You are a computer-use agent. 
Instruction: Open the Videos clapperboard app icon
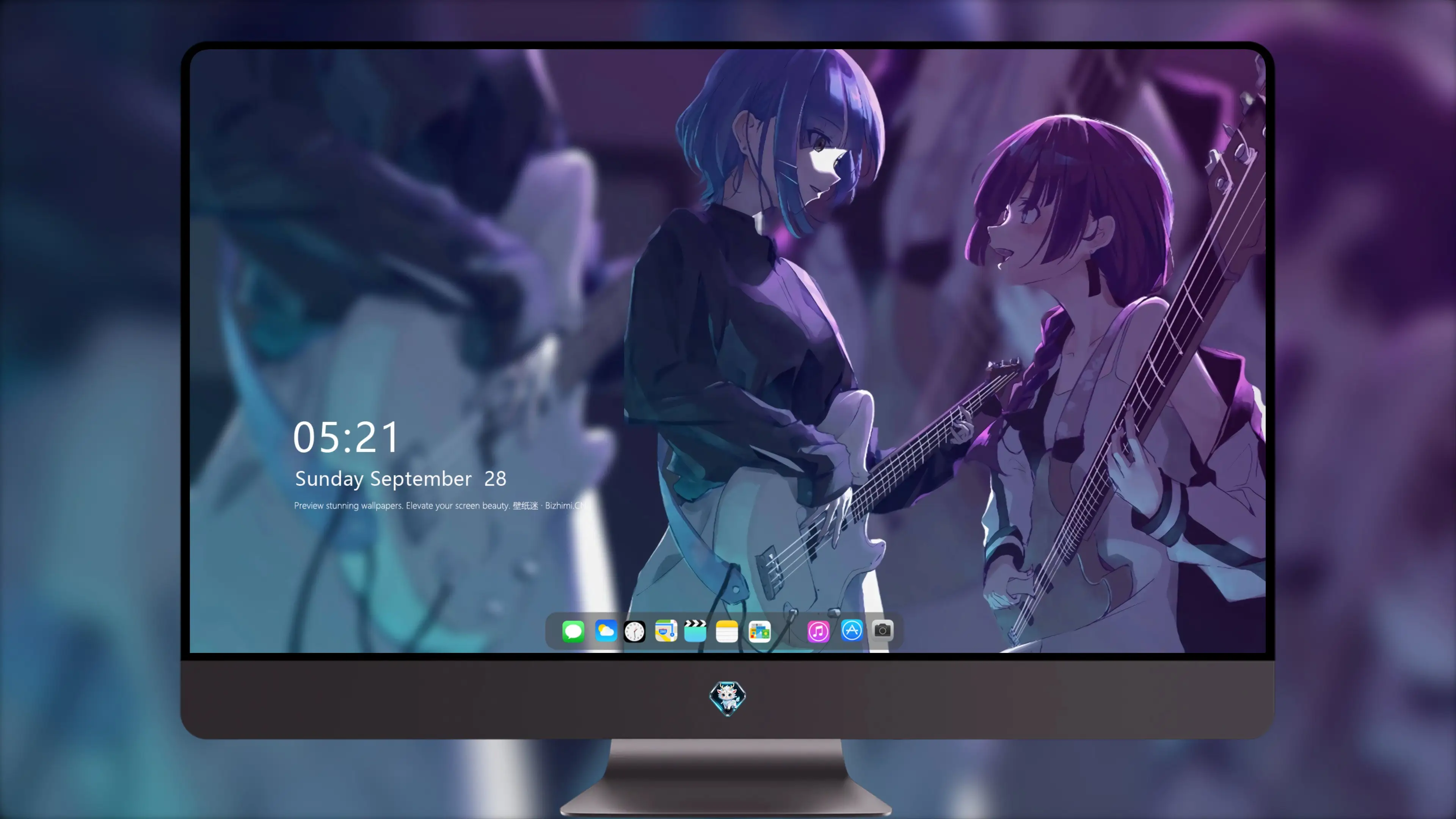click(x=695, y=631)
